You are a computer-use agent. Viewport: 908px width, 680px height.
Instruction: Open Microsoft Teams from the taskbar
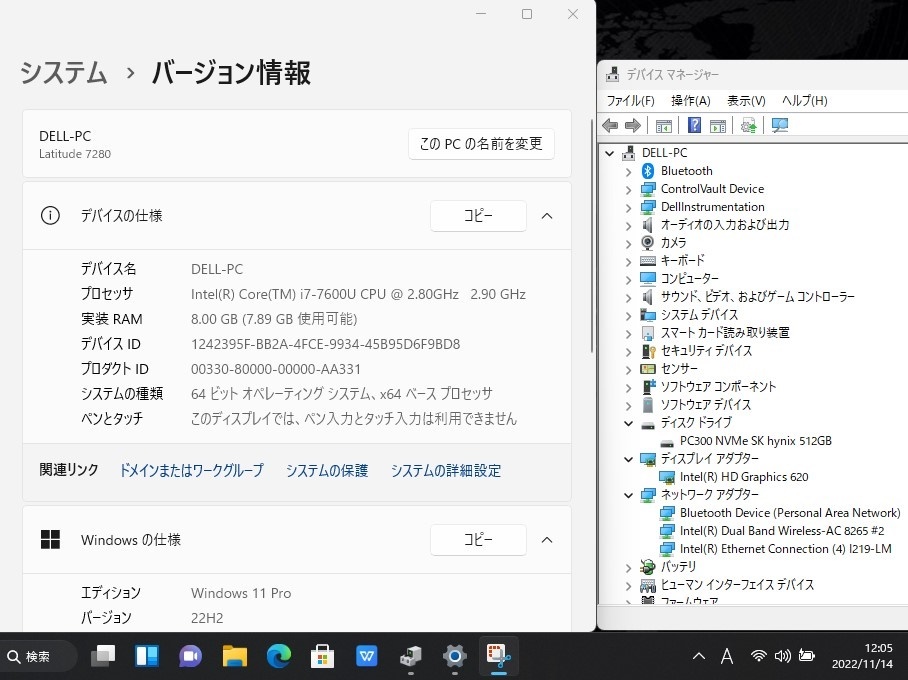190,656
